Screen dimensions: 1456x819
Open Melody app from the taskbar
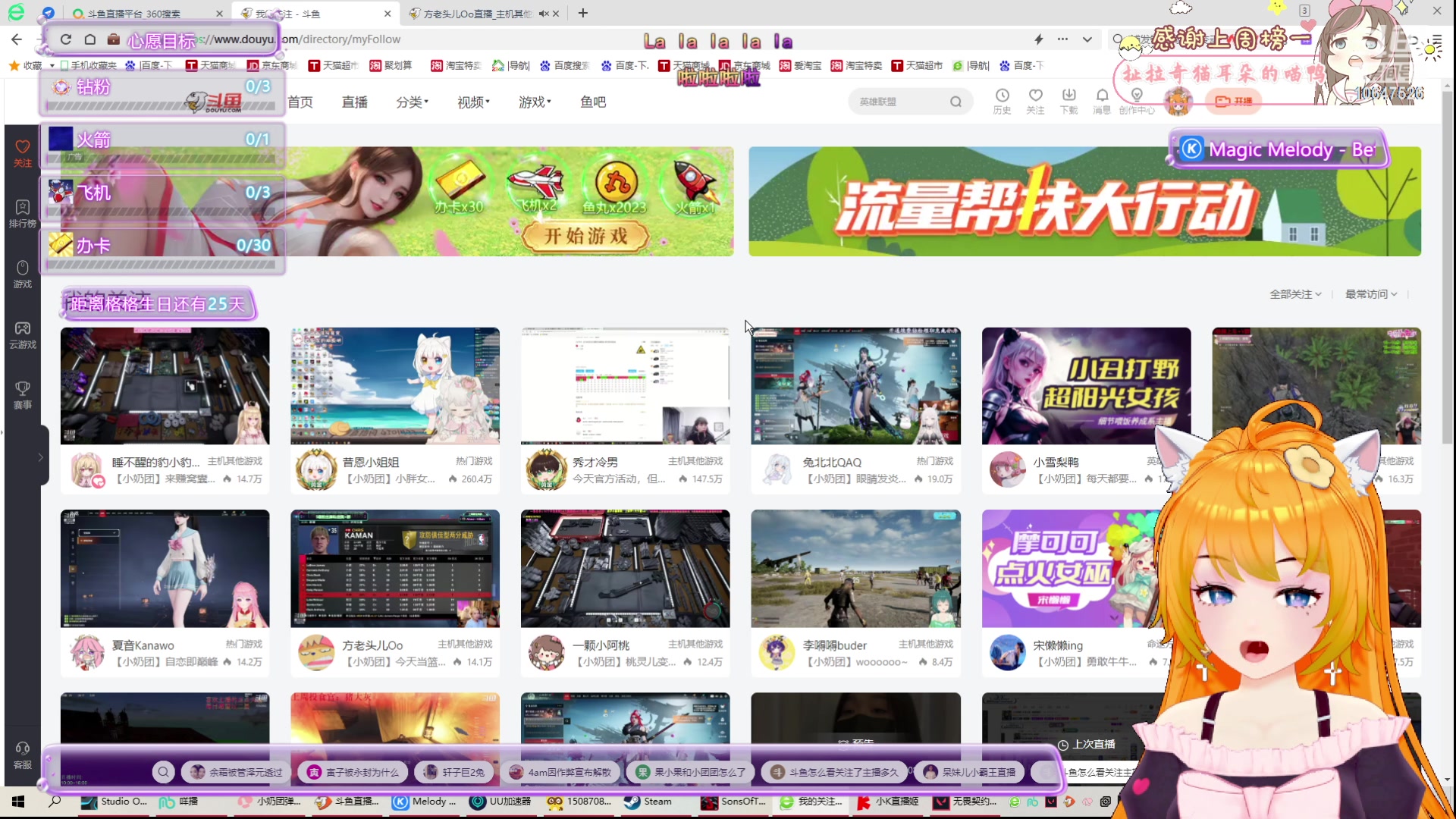coord(425,802)
